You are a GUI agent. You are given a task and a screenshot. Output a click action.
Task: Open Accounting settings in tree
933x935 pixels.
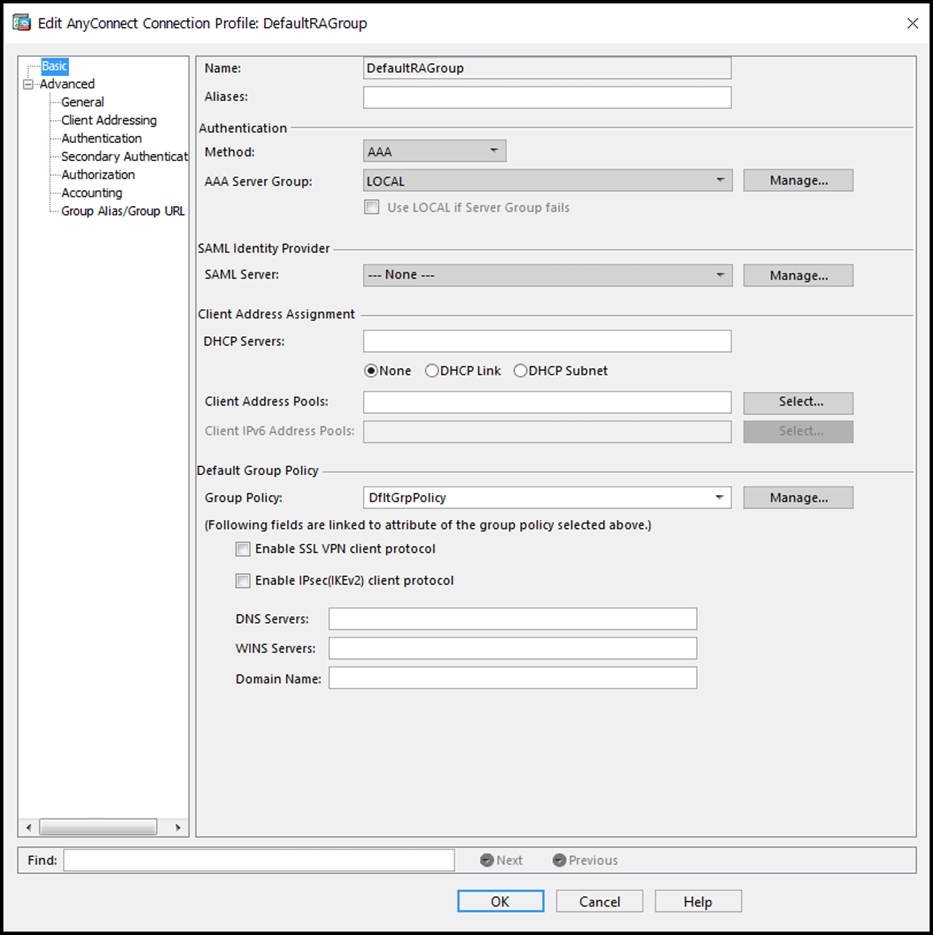point(91,193)
